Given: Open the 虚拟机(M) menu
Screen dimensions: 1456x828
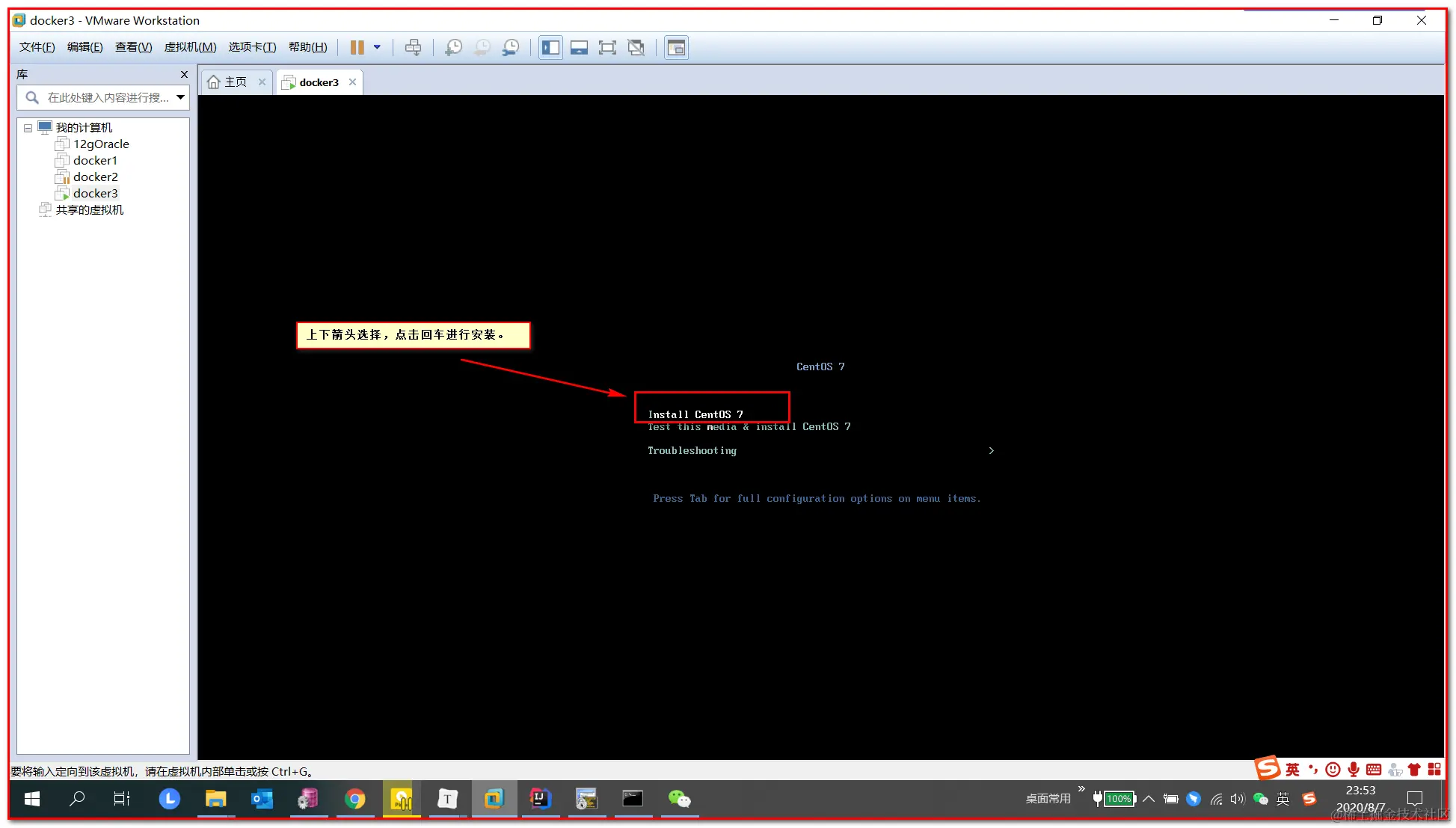Looking at the screenshot, I should (190, 47).
